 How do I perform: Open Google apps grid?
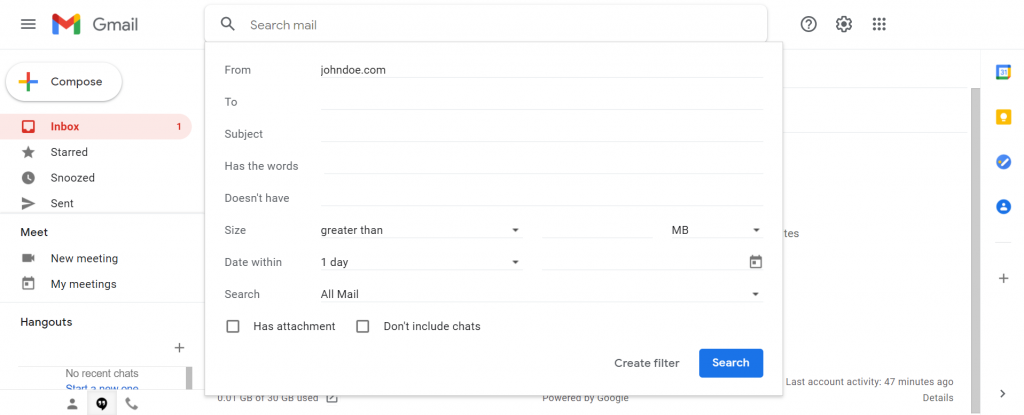click(879, 24)
